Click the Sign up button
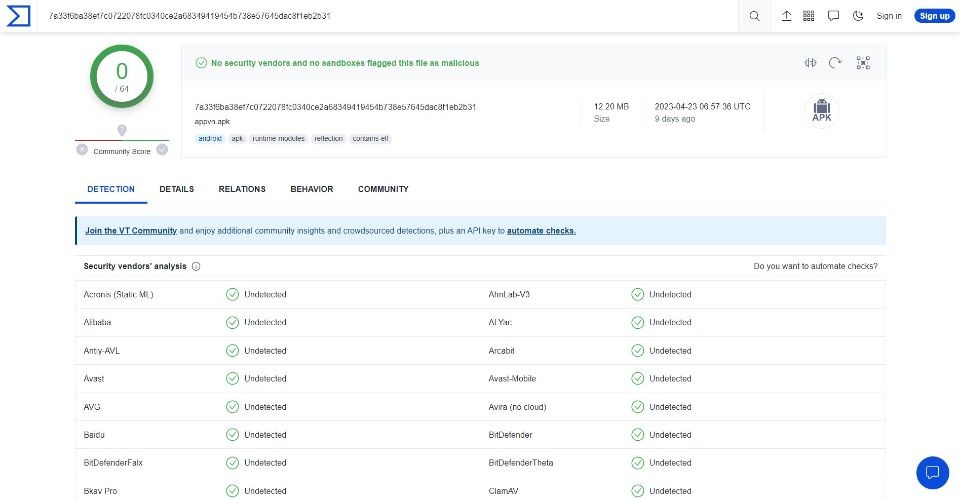Screen dimensions: 960x500 click(934, 16)
